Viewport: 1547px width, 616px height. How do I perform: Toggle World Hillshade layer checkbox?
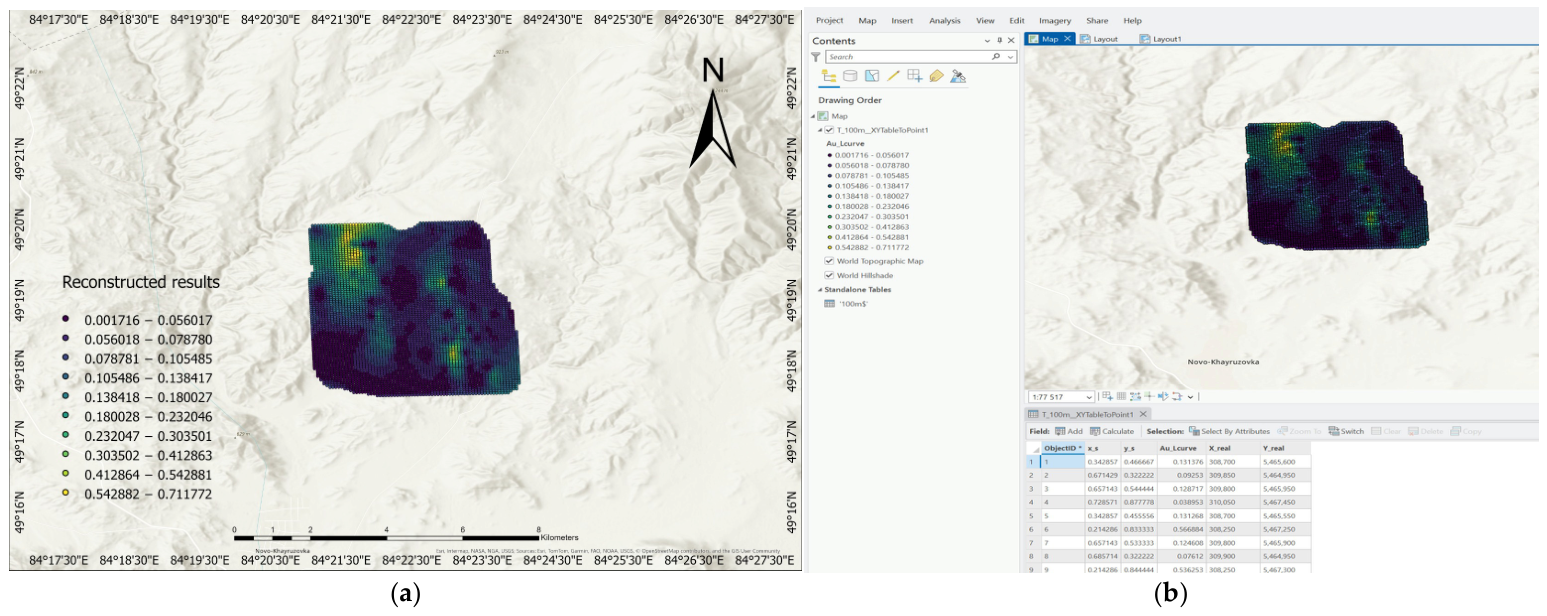(829, 275)
